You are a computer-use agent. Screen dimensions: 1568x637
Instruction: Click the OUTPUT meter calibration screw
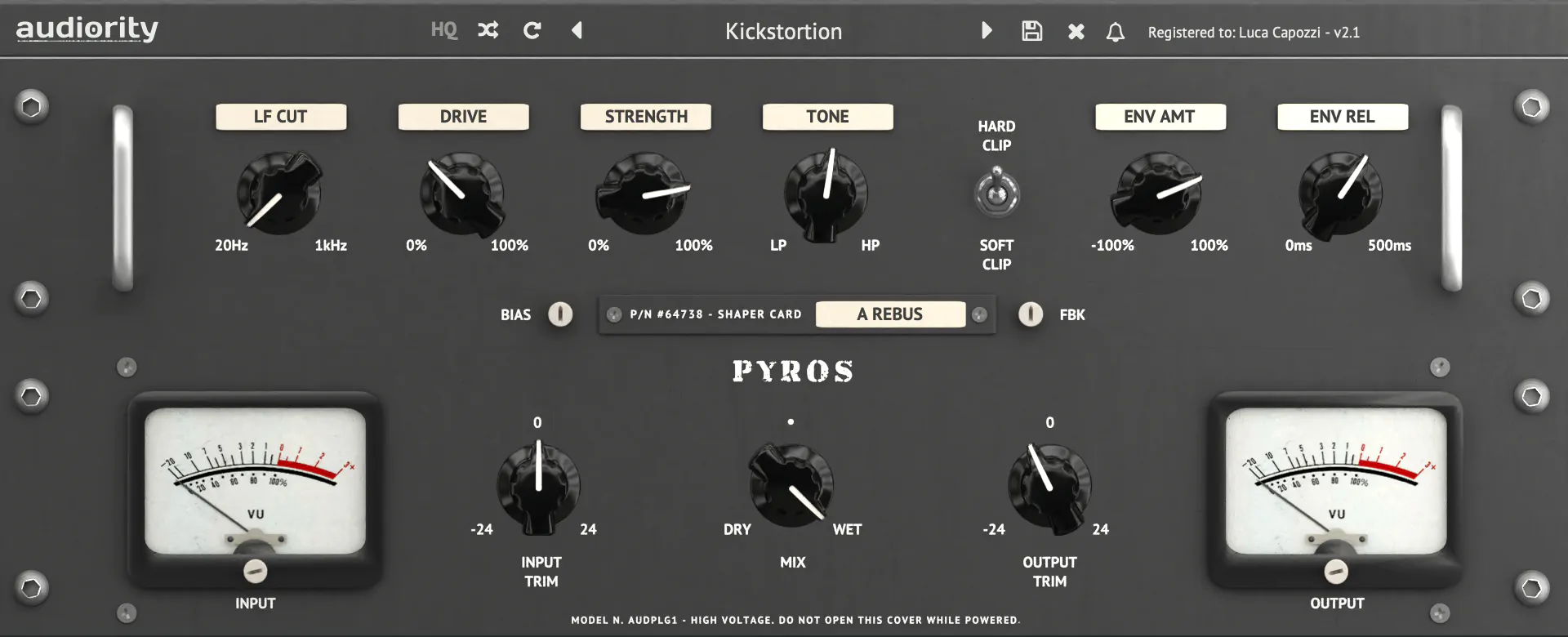(x=1336, y=571)
